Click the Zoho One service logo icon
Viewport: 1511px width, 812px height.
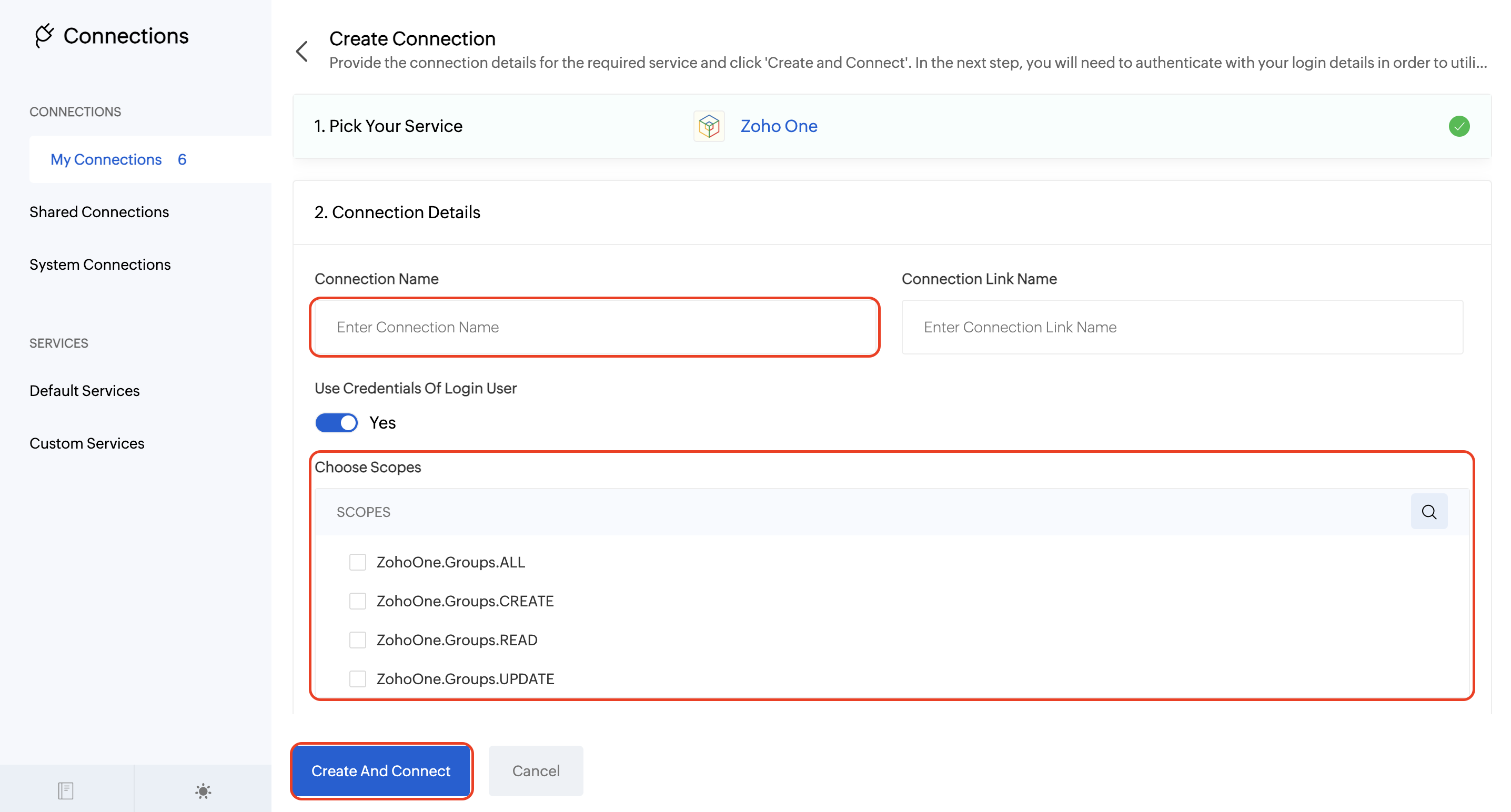(x=709, y=126)
